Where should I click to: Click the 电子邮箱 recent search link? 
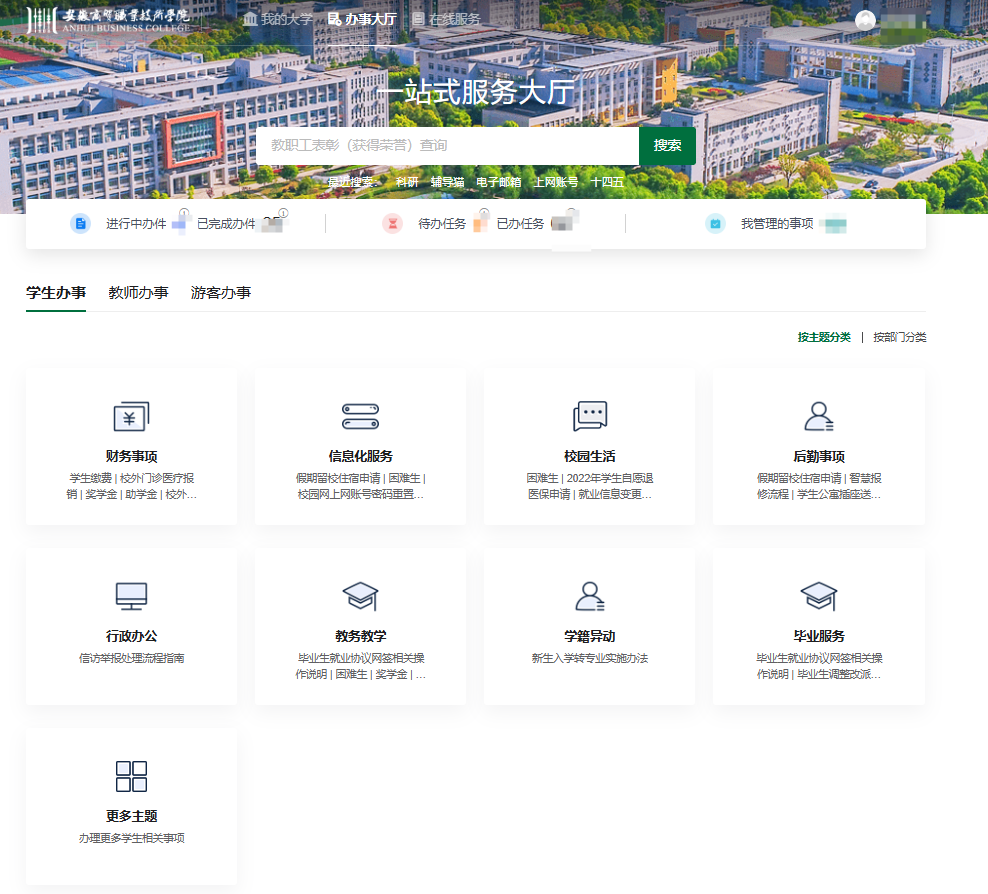[498, 182]
